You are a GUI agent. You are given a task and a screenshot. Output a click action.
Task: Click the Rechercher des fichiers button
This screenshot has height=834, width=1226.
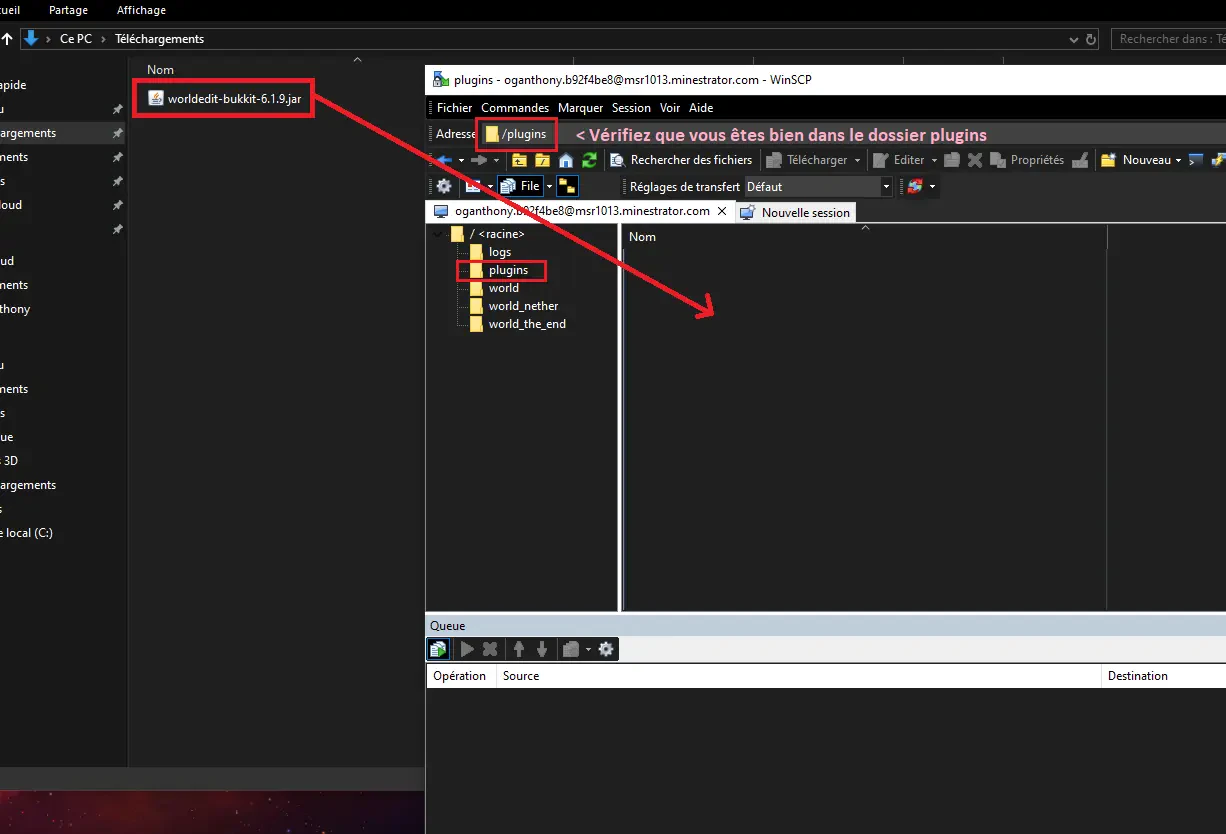coord(680,160)
